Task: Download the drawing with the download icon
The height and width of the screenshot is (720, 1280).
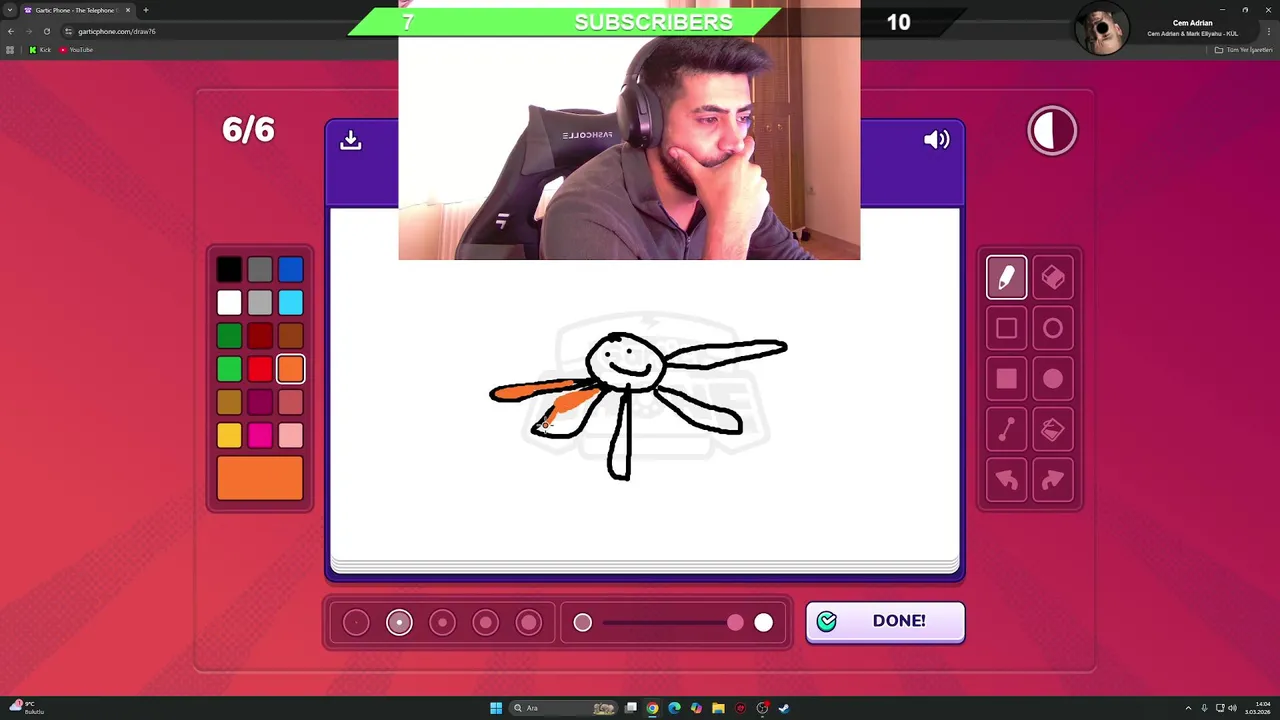Action: (x=350, y=140)
